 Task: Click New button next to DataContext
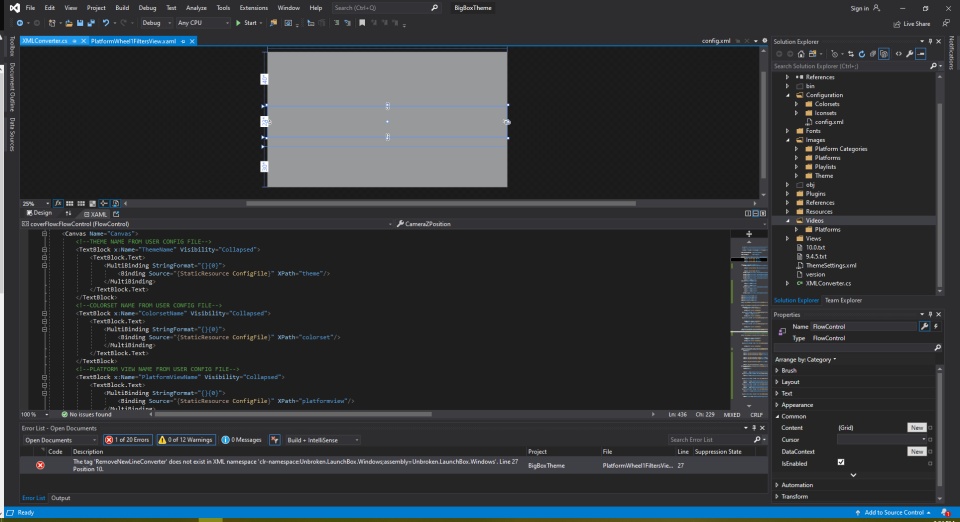tap(916, 451)
